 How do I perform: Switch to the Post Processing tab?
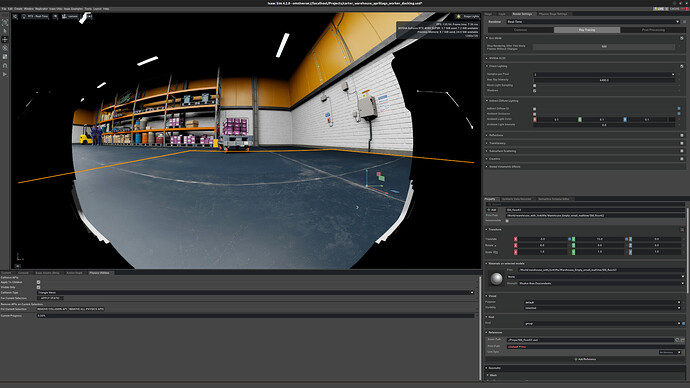(x=653, y=30)
